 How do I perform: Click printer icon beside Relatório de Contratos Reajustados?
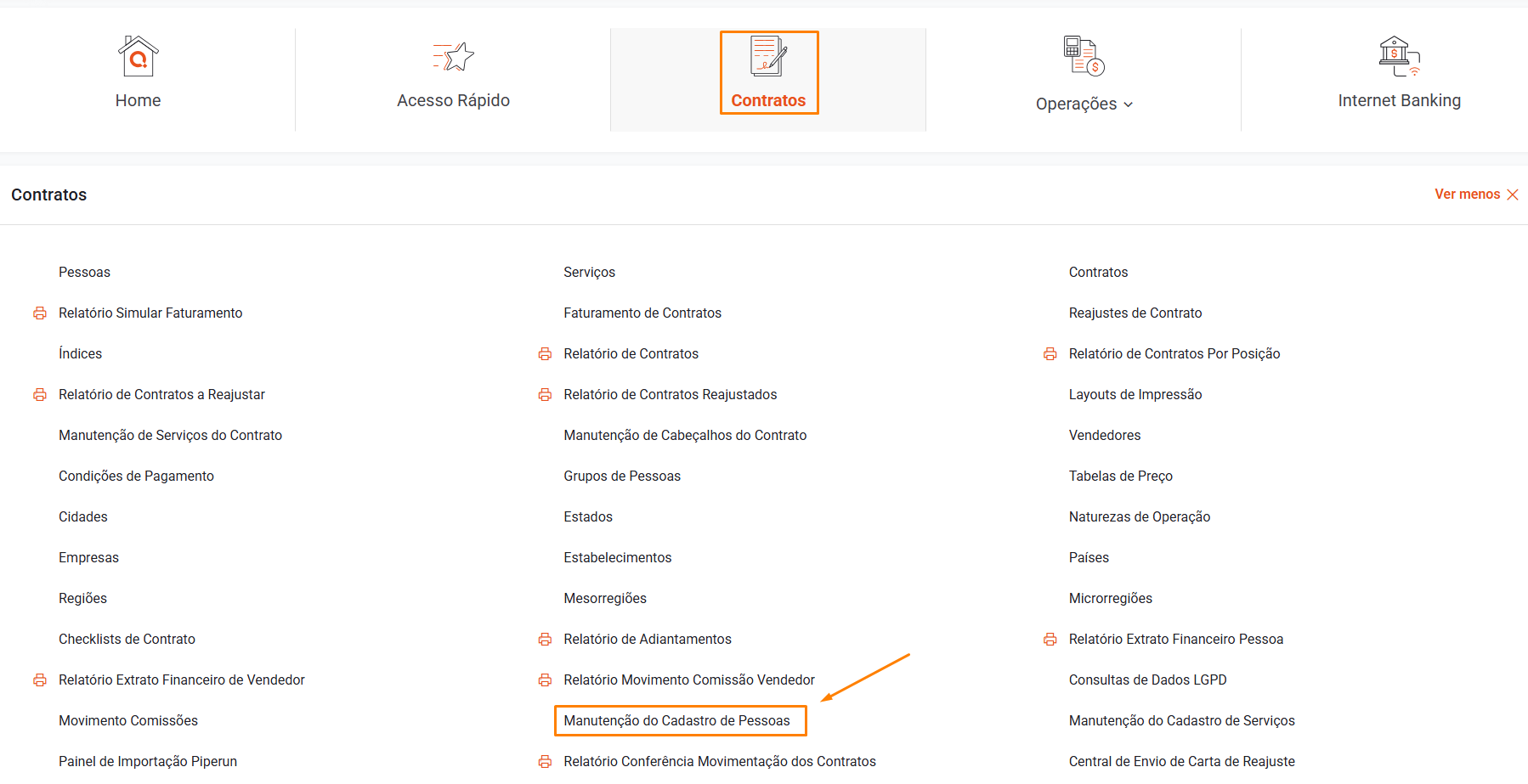[x=545, y=395]
